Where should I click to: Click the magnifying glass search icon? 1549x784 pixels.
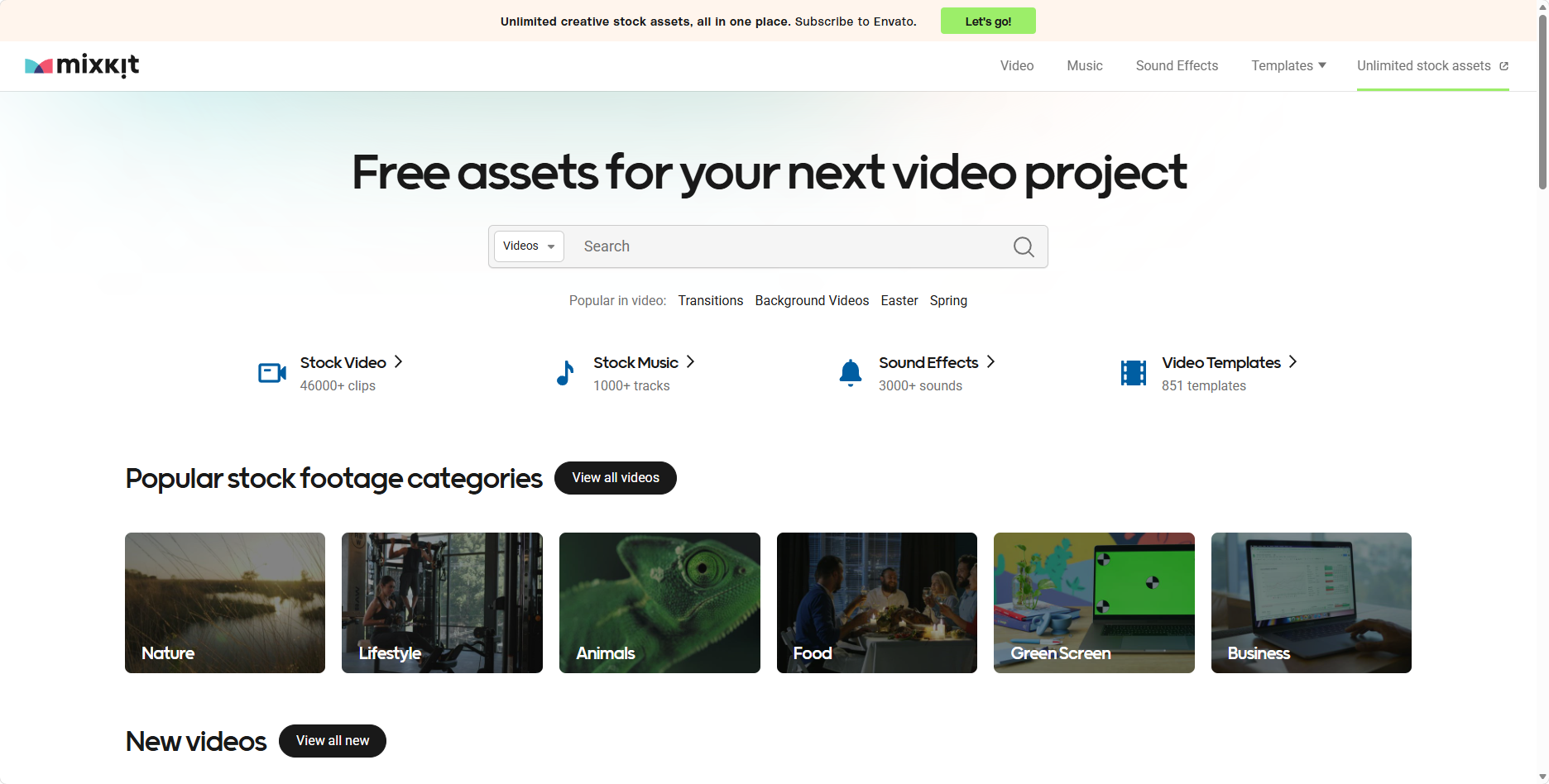[1023, 246]
